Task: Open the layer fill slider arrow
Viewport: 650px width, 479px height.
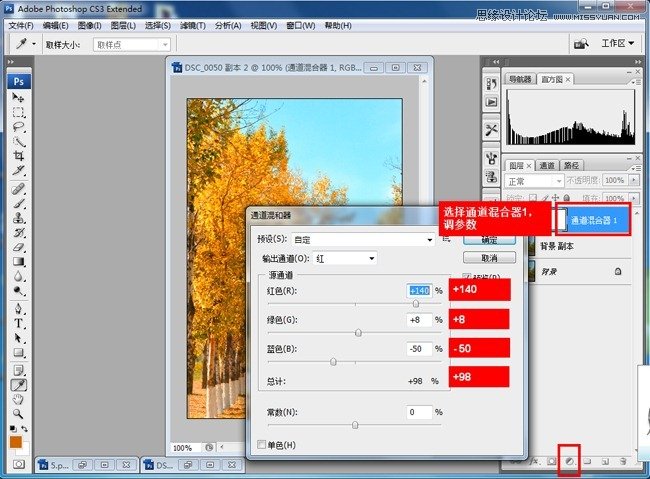Action: click(x=634, y=198)
